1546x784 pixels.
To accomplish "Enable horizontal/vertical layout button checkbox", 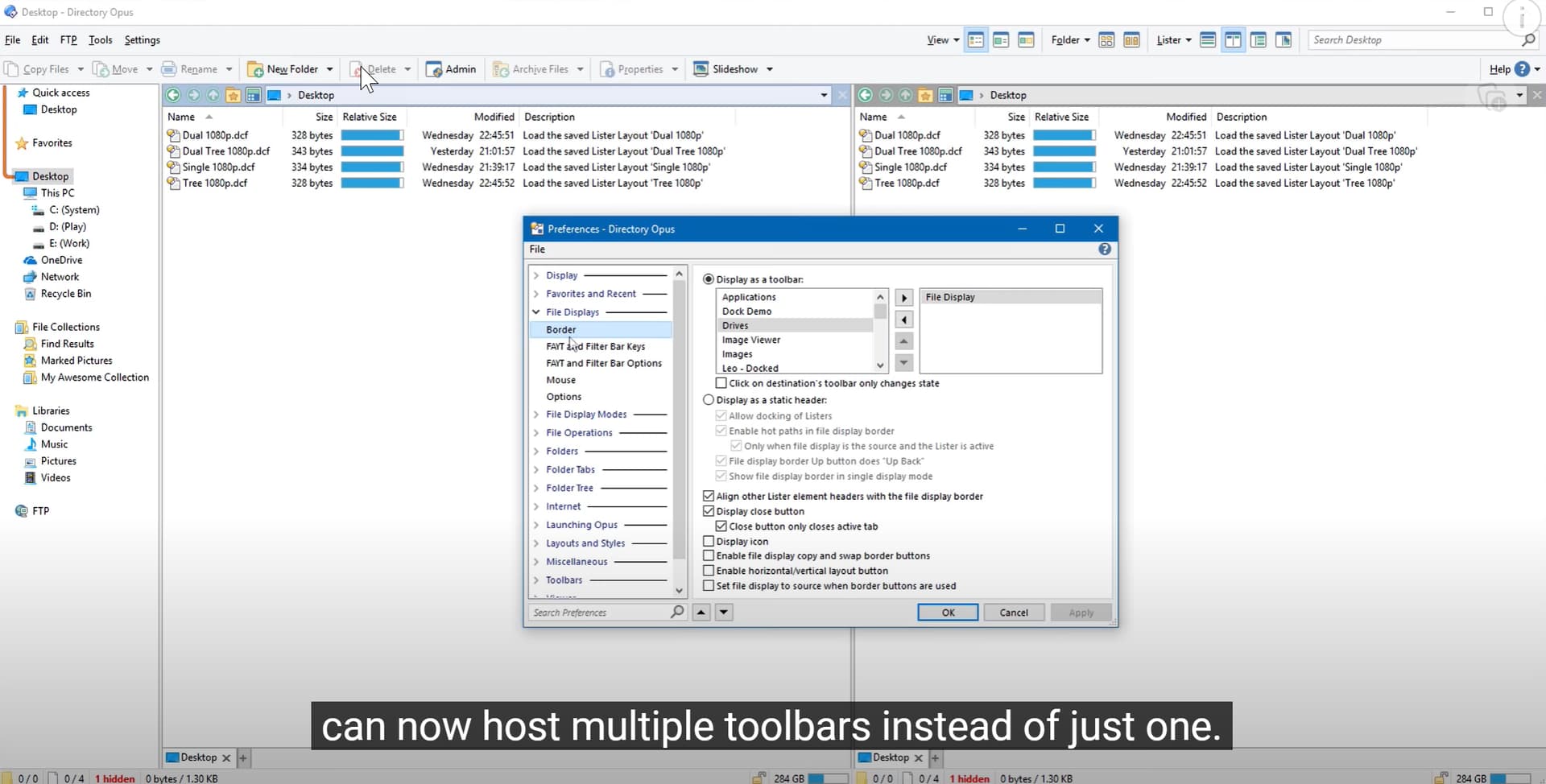I will (709, 571).
